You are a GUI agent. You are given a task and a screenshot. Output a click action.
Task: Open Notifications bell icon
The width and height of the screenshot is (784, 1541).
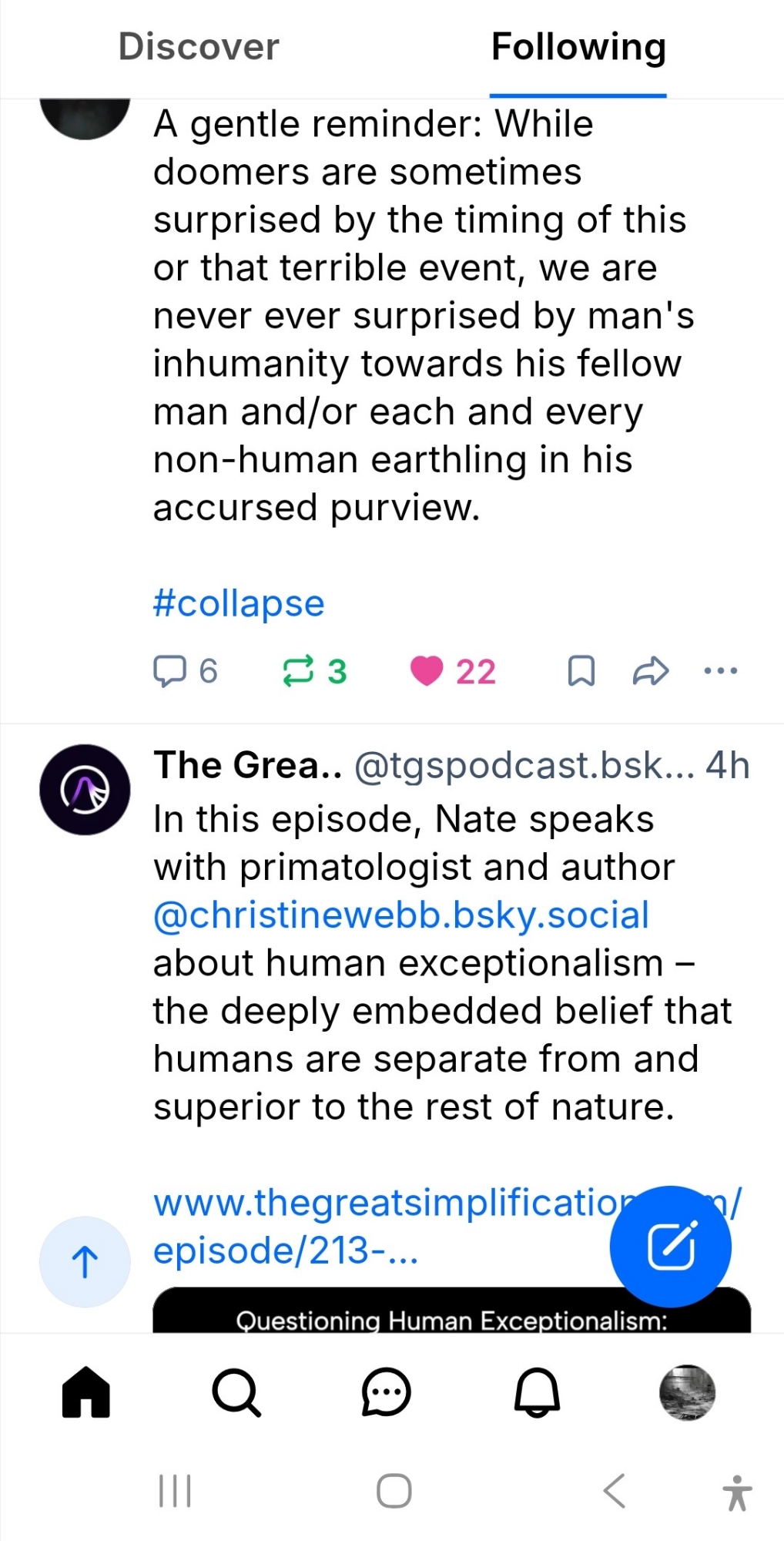tap(537, 1392)
